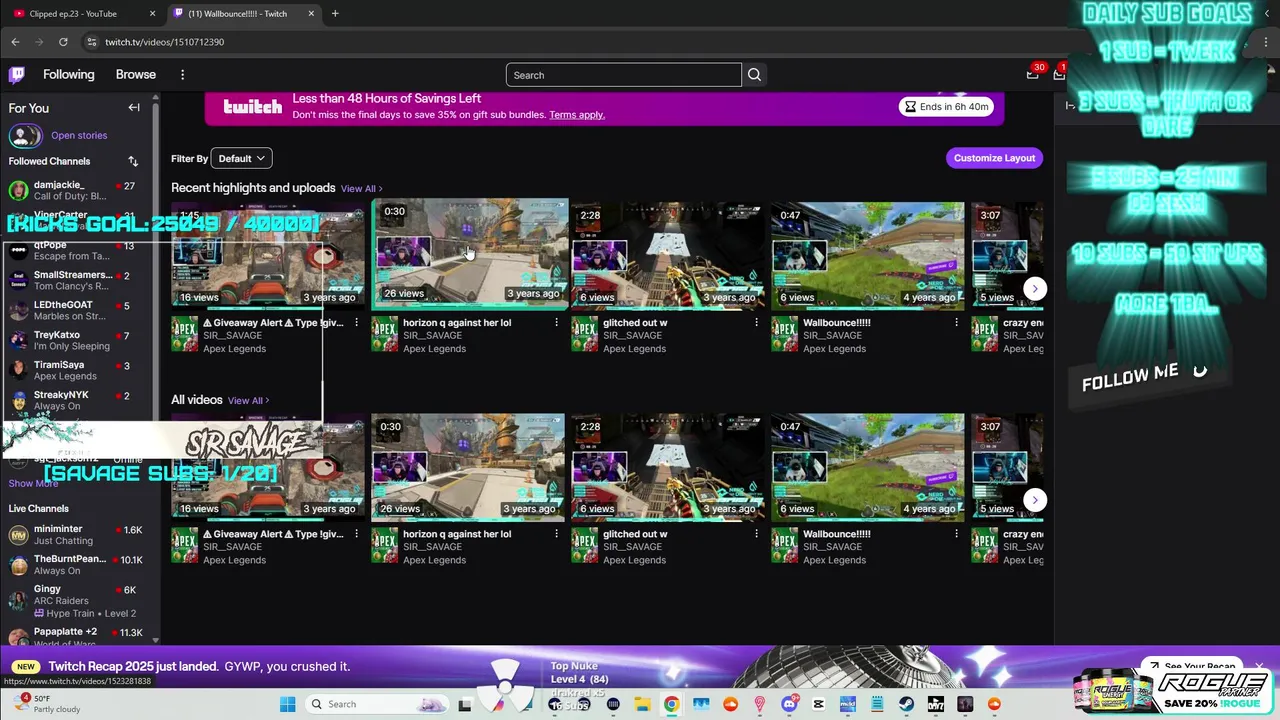Click Apex Legends box art beside glitched out w under All videos
Viewport: 1280px width, 720px height.
pos(584,546)
